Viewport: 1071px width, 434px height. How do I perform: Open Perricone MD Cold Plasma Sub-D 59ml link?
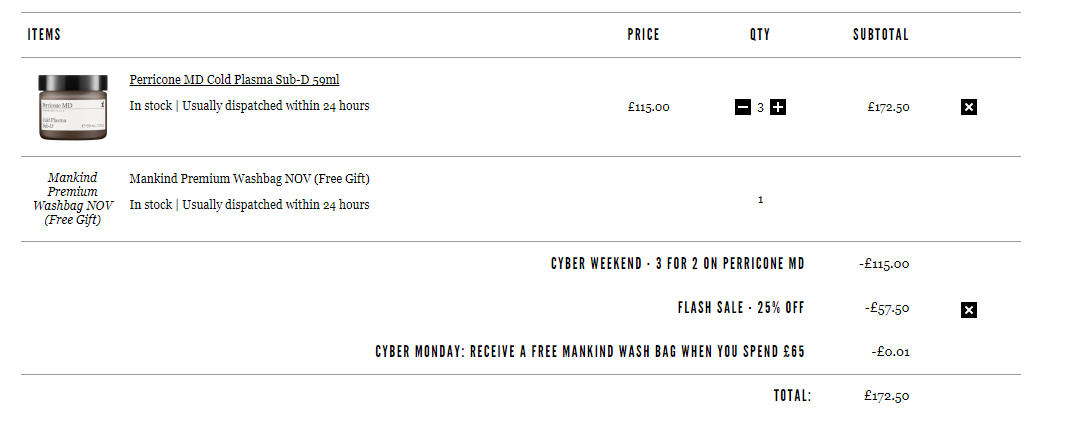point(234,80)
